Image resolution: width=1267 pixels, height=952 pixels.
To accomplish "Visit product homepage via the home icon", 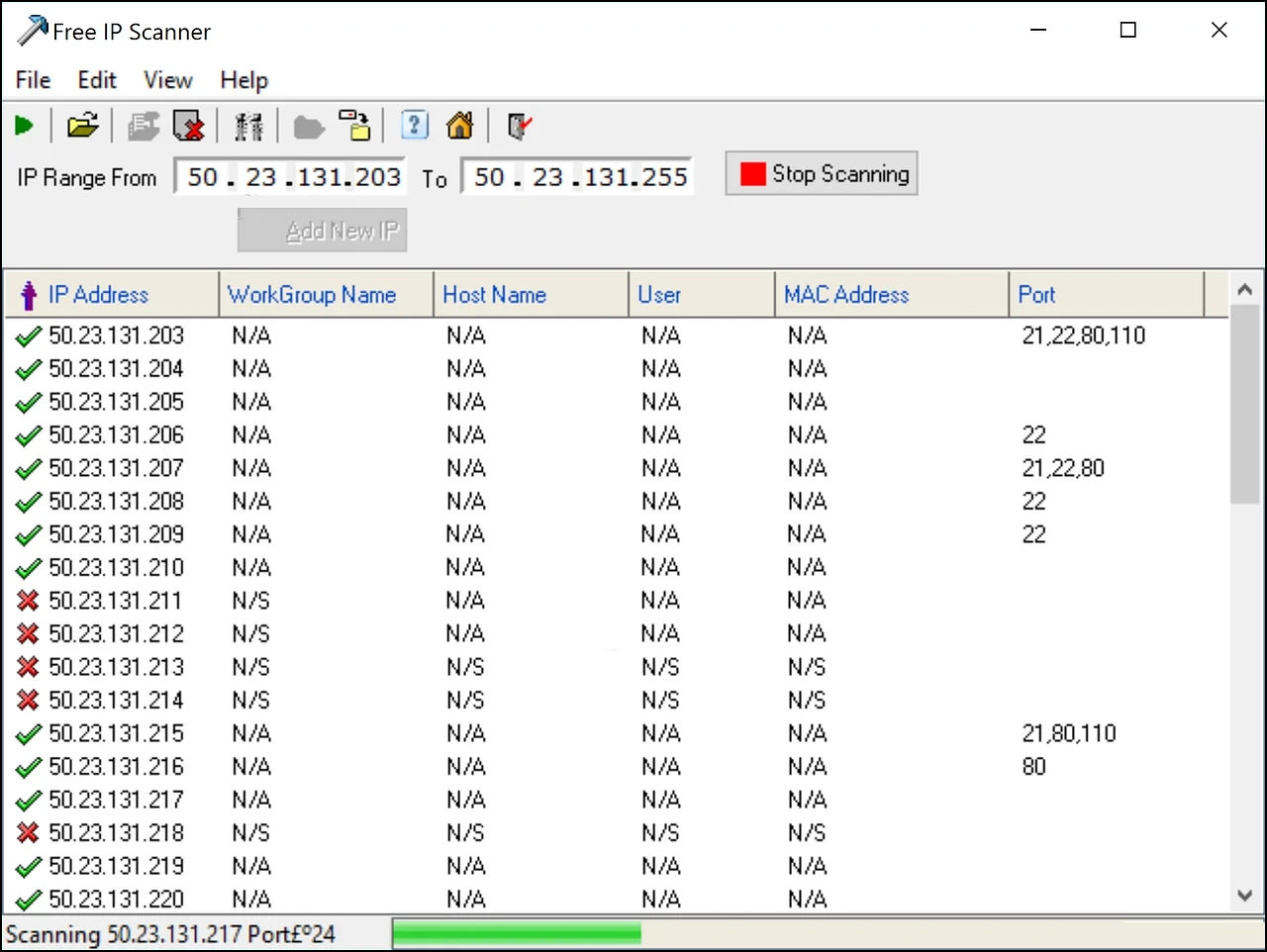I will click(x=459, y=126).
